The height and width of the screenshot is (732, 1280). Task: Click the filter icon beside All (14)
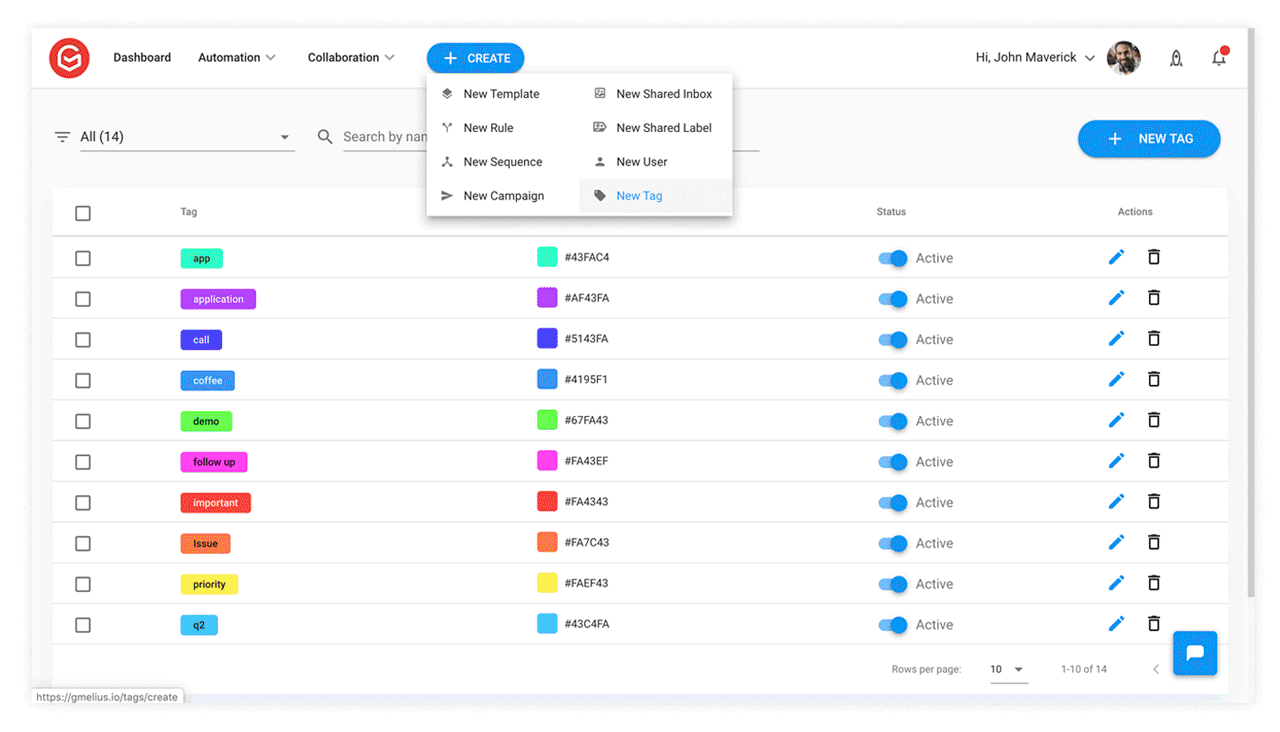(x=61, y=136)
